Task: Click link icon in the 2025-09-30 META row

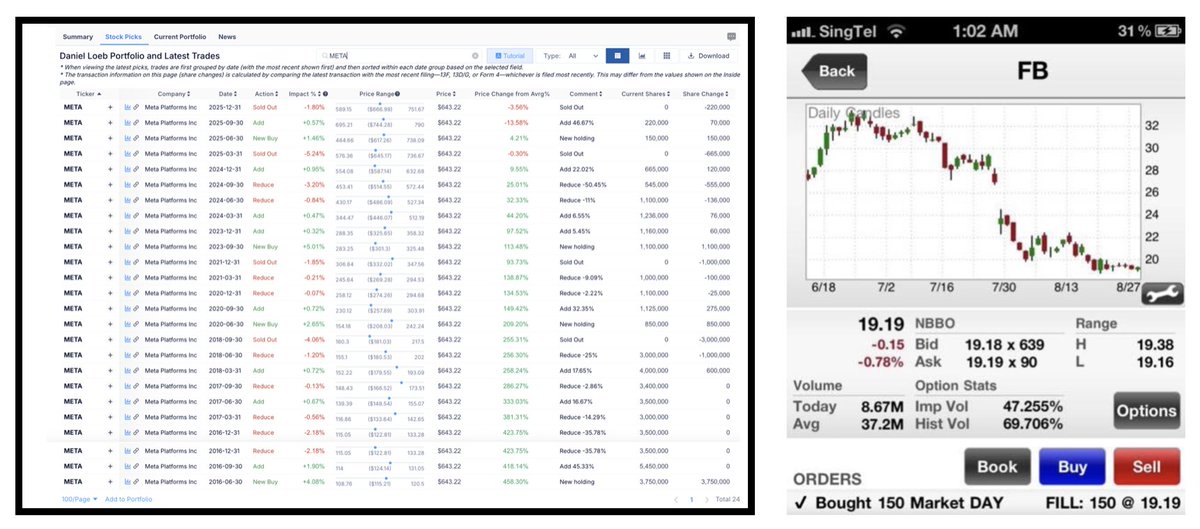Action: click(135, 121)
